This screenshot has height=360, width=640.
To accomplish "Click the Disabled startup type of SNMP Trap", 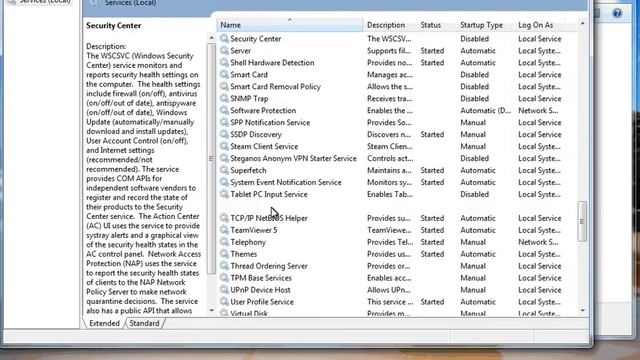I will click(474, 98).
